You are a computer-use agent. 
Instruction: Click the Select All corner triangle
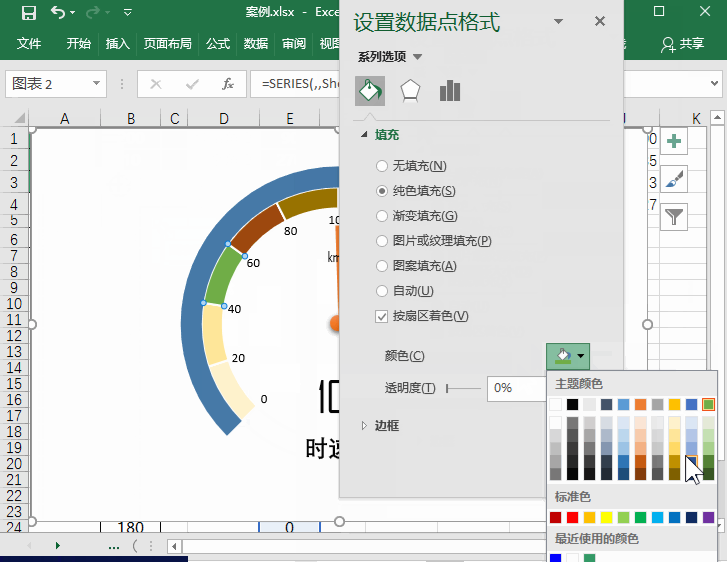coord(19,118)
